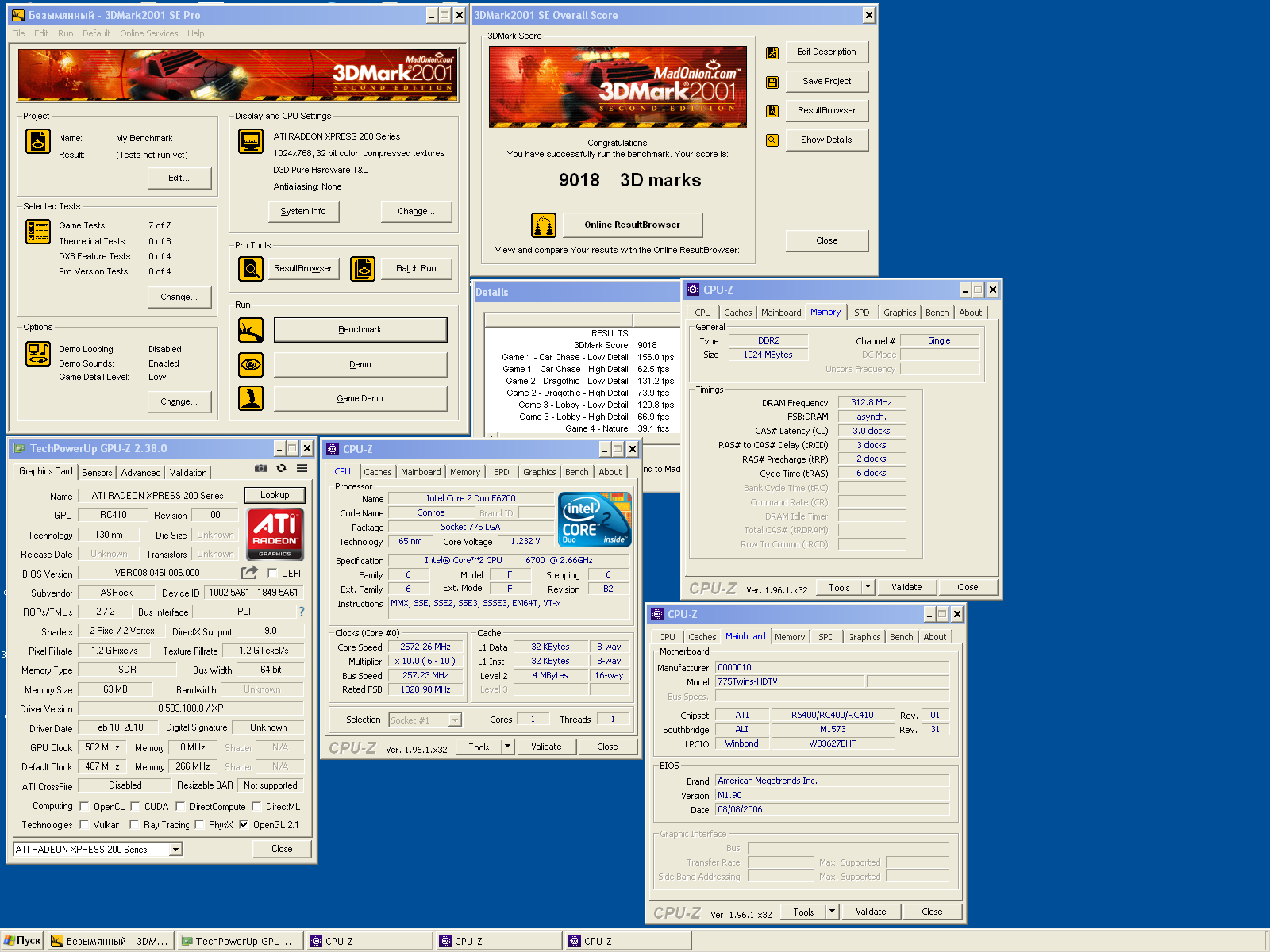Open the Graphics tab in CPU tab window

[x=540, y=472]
